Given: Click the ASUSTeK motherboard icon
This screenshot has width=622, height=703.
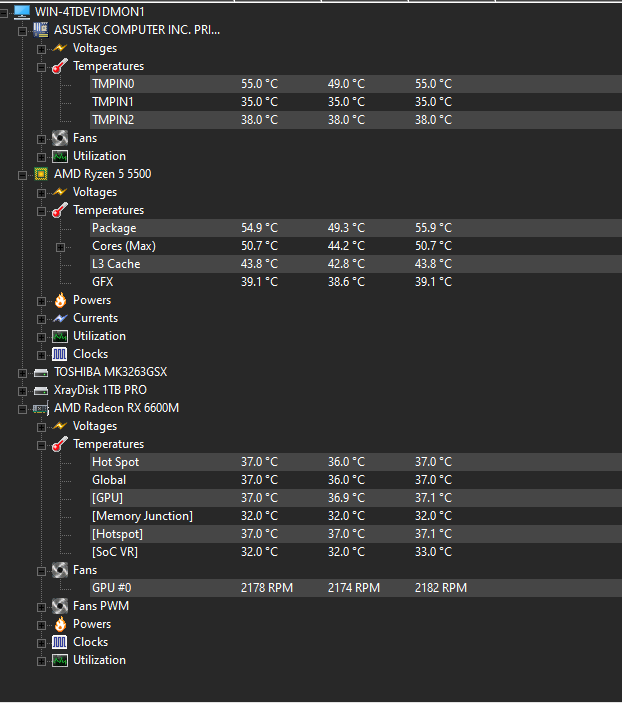Looking at the screenshot, I should click(41, 30).
